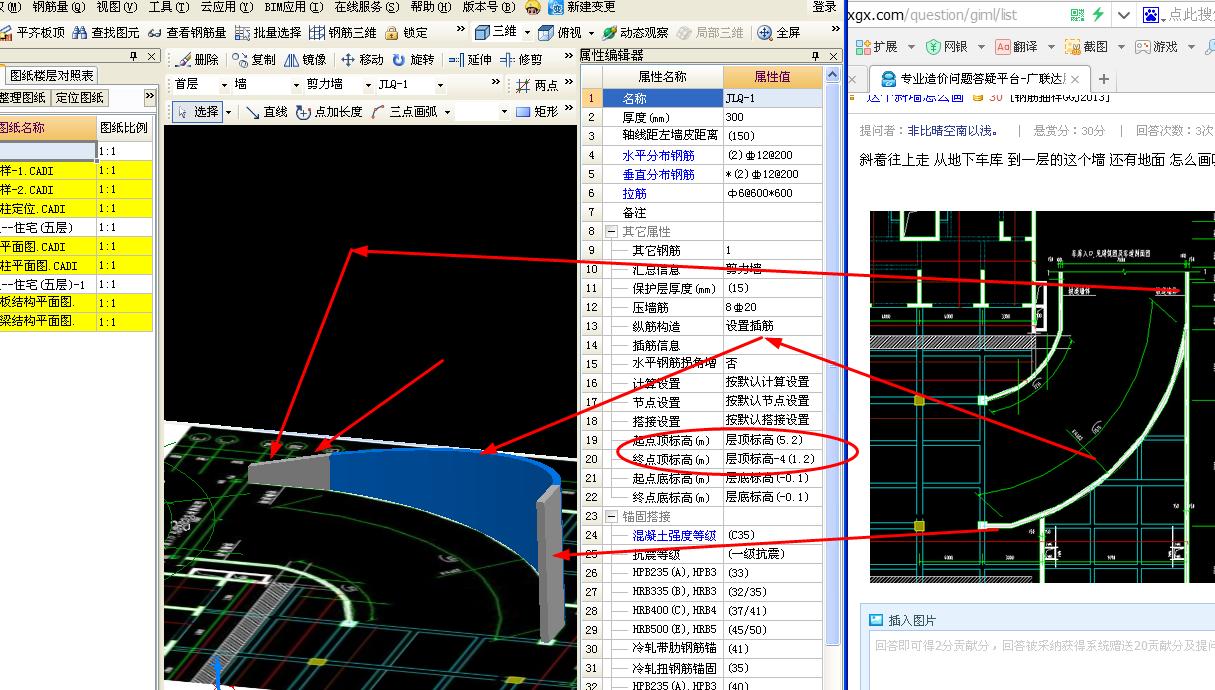The image size is (1215, 690).
Task: Select the 终点顶标高 property value cell
Action: pyautogui.click(x=772, y=459)
